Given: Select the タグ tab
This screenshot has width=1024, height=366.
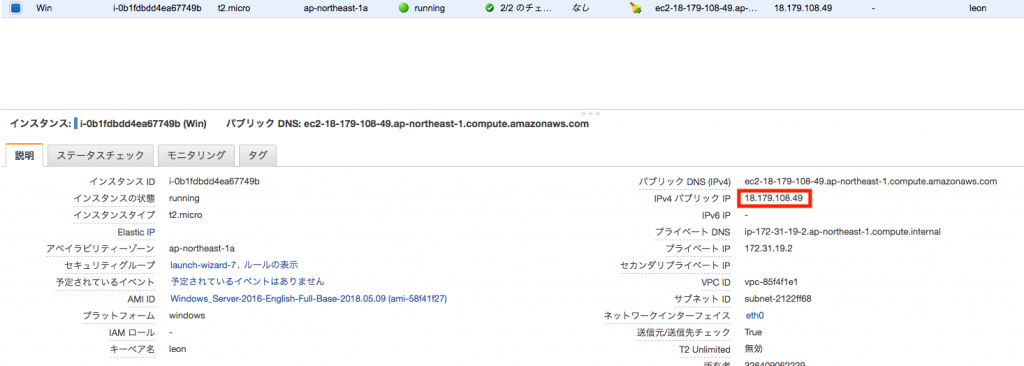Looking at the screenshot, I should click(257, 156).
